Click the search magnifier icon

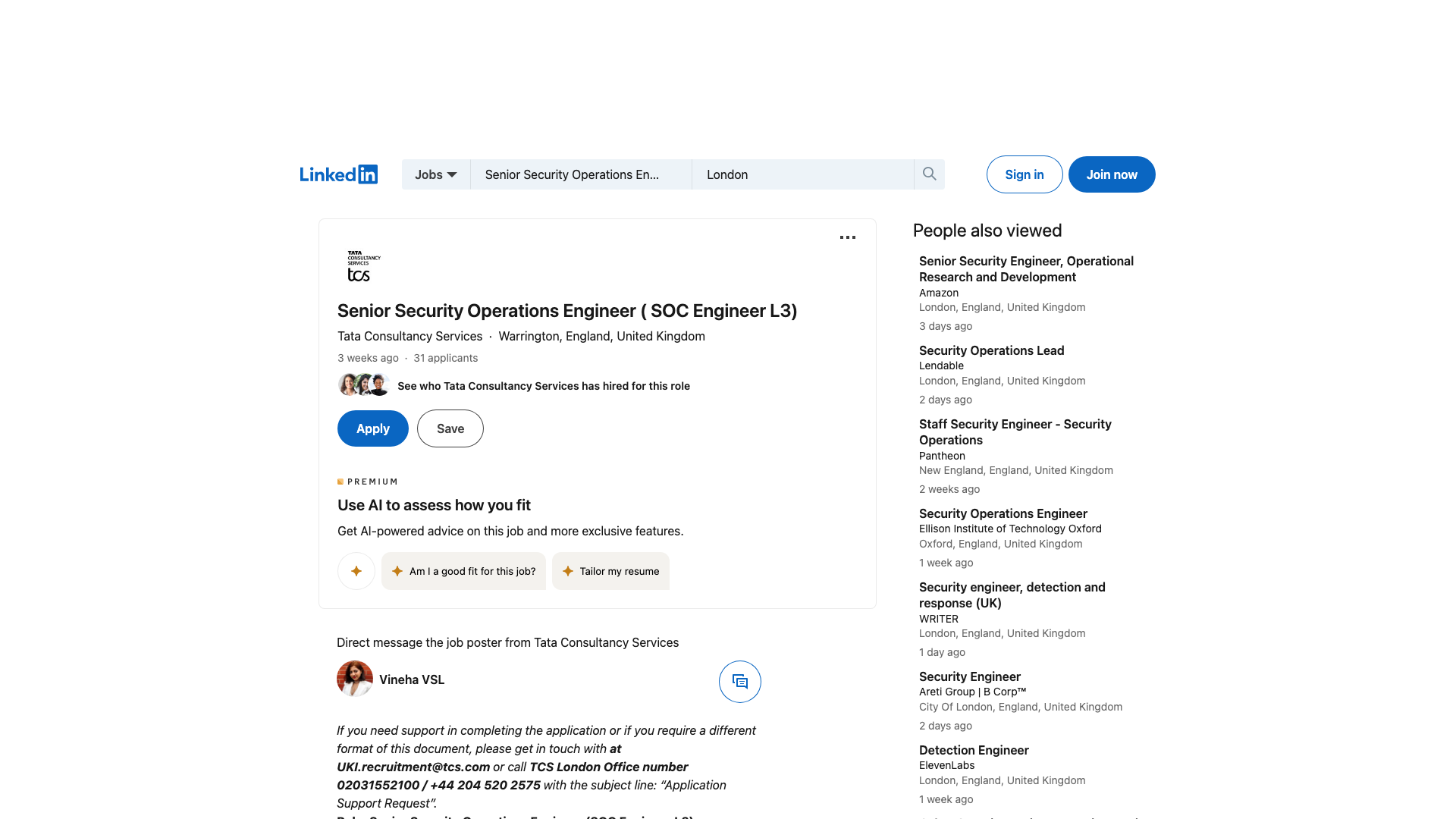[x=929, y=174]
